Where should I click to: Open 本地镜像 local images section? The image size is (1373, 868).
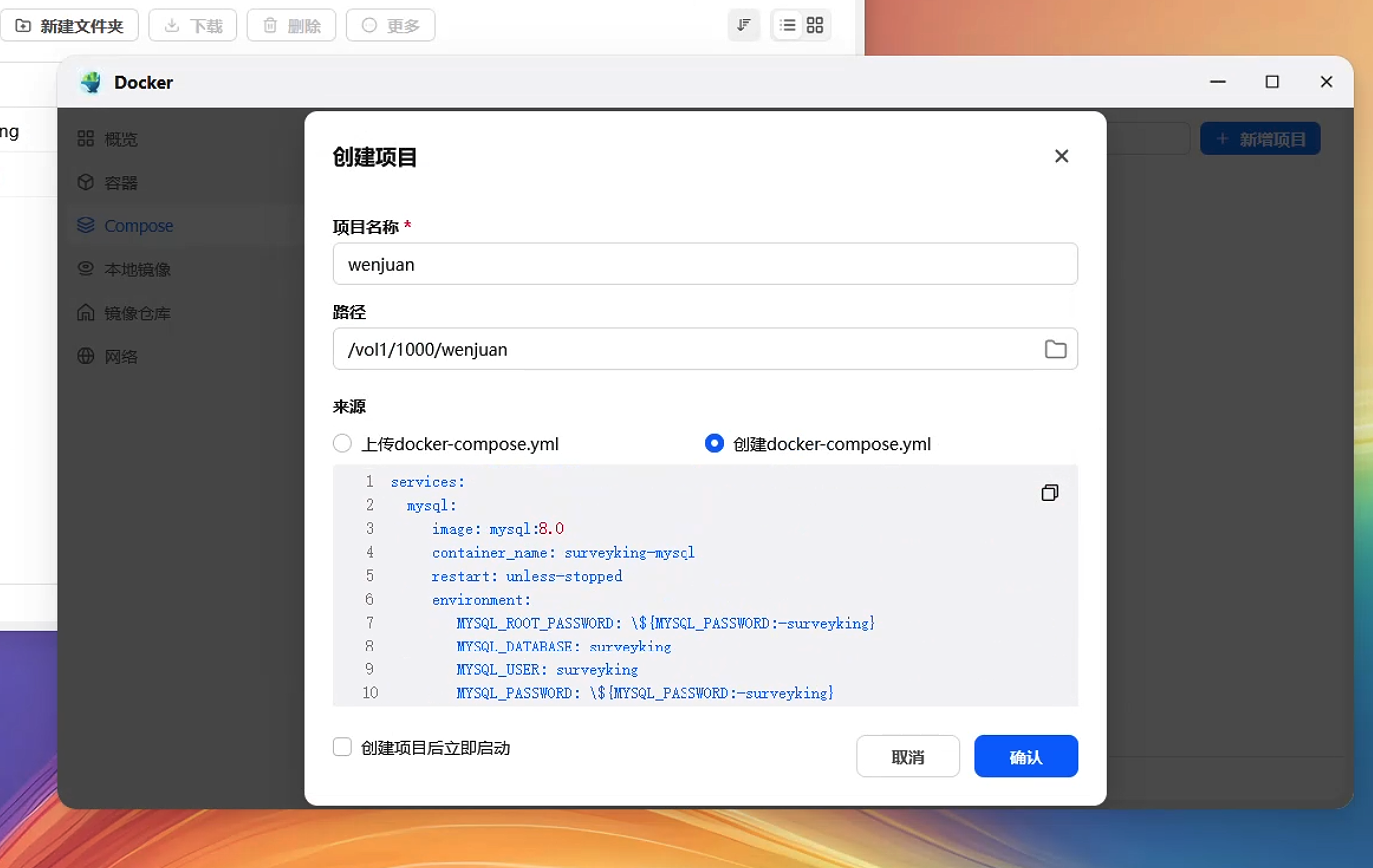[124, 270]
